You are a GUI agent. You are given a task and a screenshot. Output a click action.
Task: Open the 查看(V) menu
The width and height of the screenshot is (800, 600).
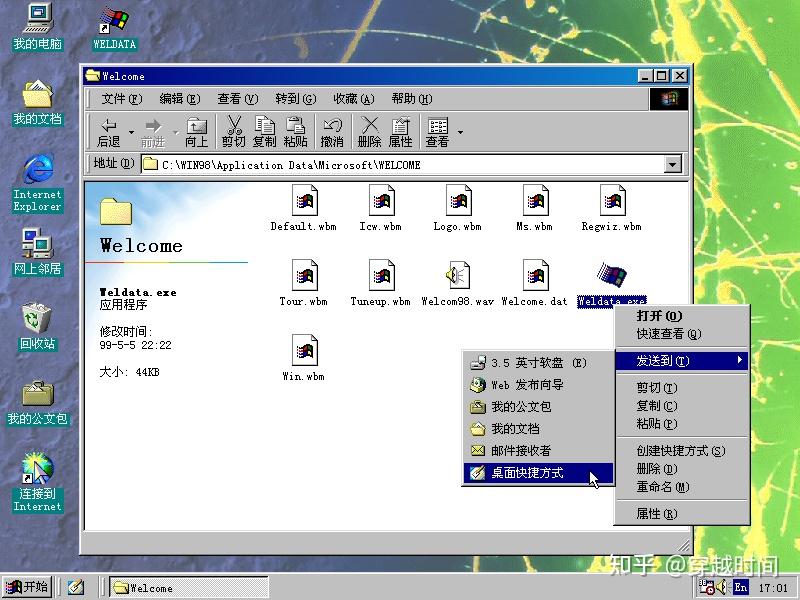[237, 98]
